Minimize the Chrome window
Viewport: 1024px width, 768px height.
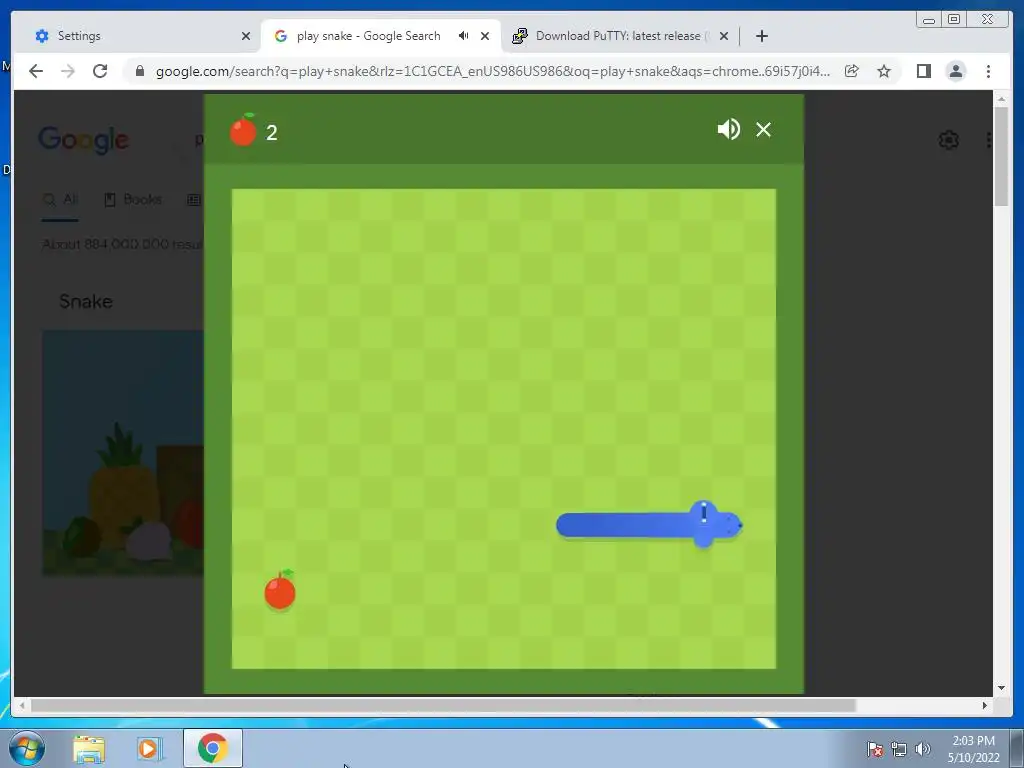click(929, 20)
